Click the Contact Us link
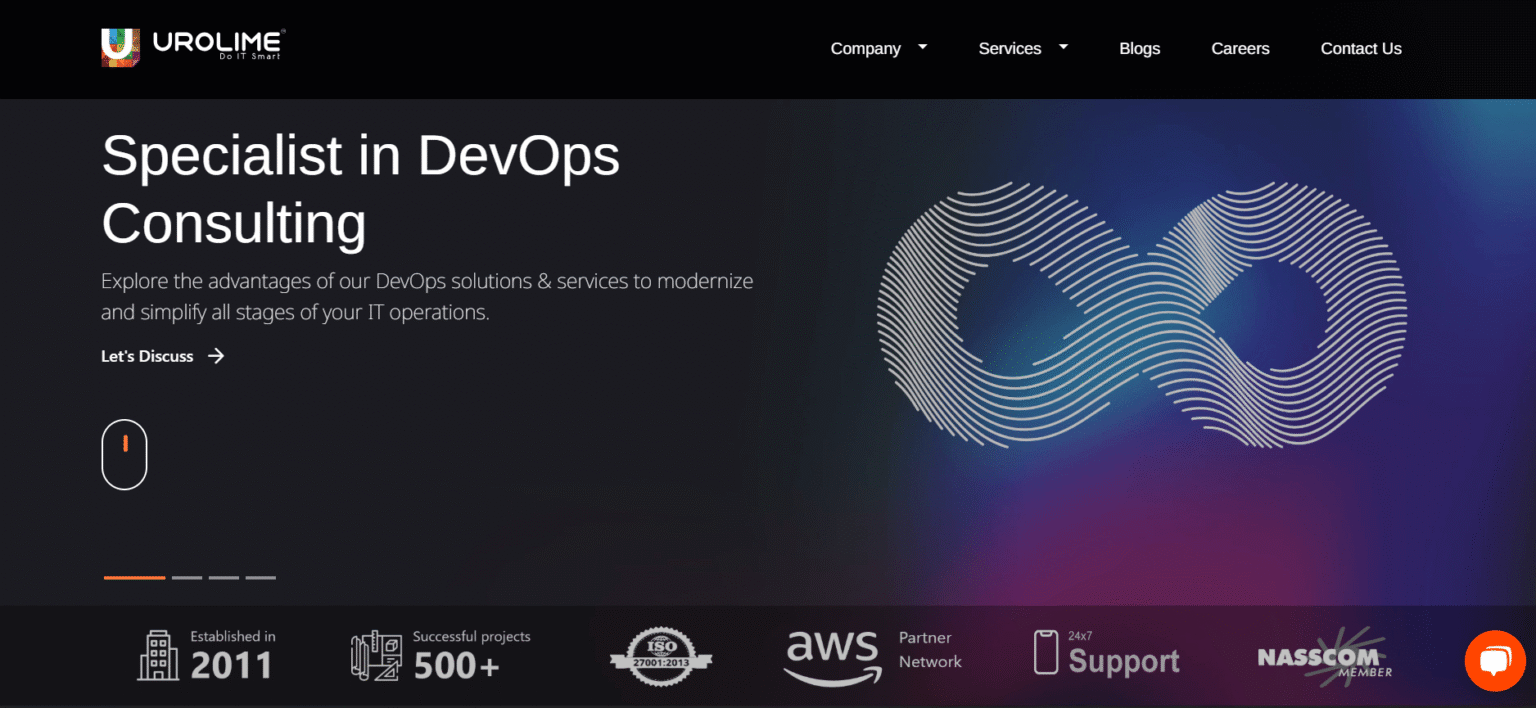 1361,48
